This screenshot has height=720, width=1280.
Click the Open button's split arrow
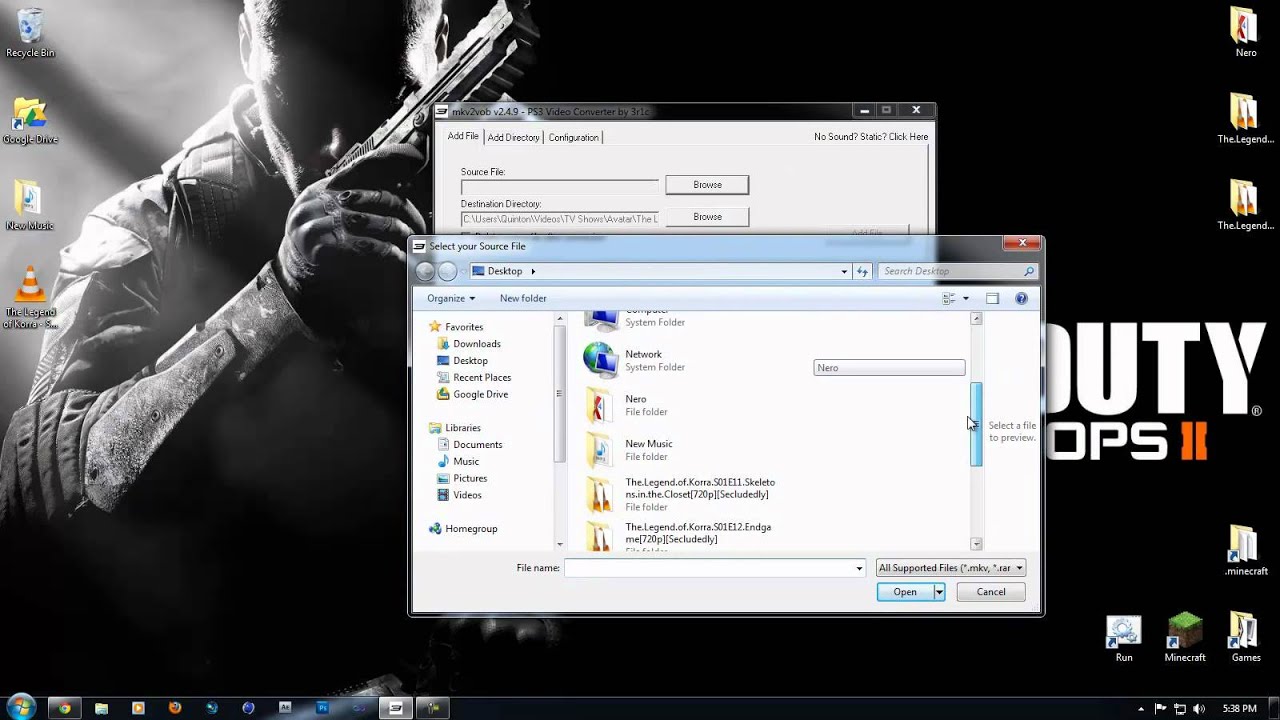tap(939, 592)
